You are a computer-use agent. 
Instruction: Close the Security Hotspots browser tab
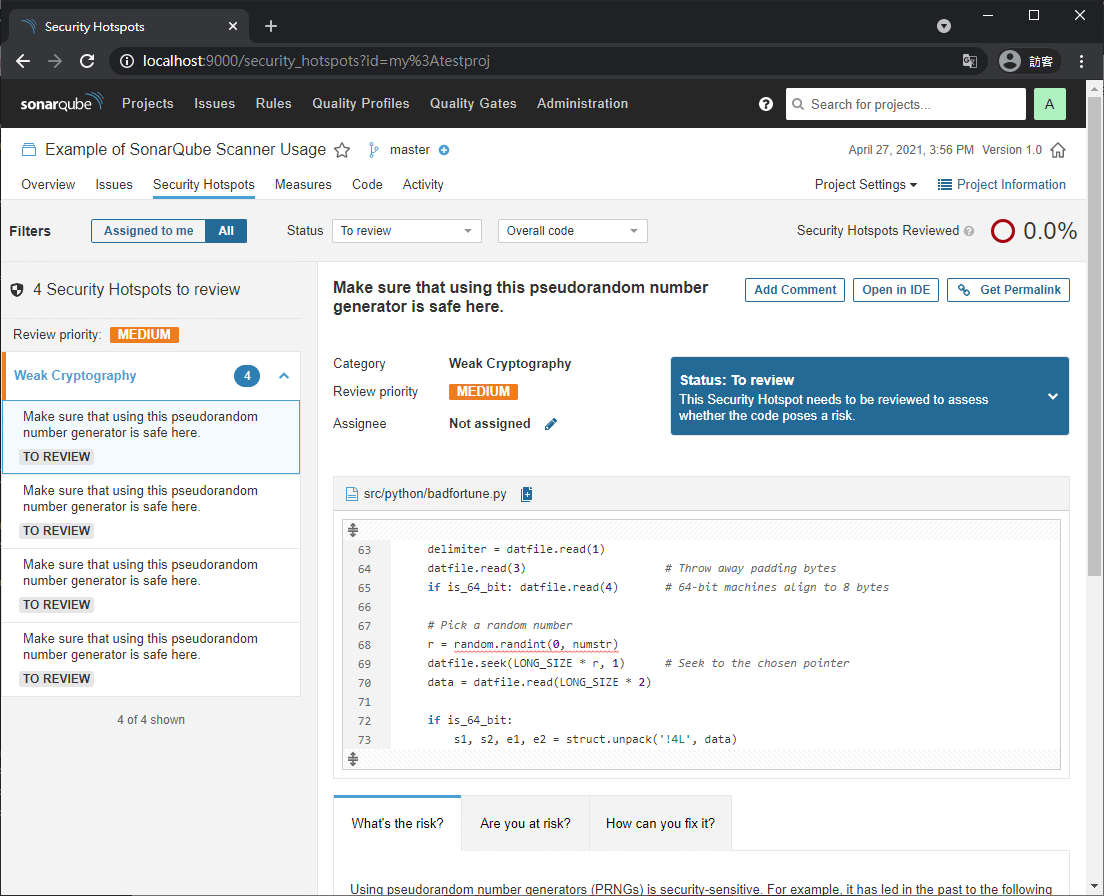233,26
